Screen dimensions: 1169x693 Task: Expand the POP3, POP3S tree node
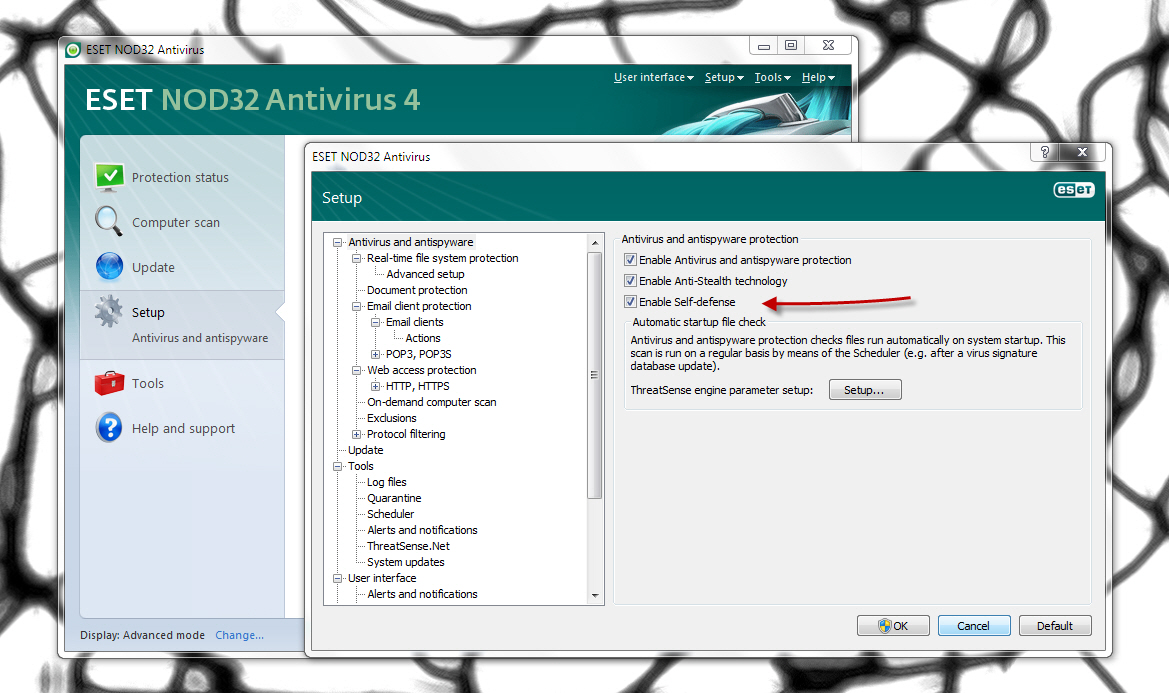pos(376,354)
